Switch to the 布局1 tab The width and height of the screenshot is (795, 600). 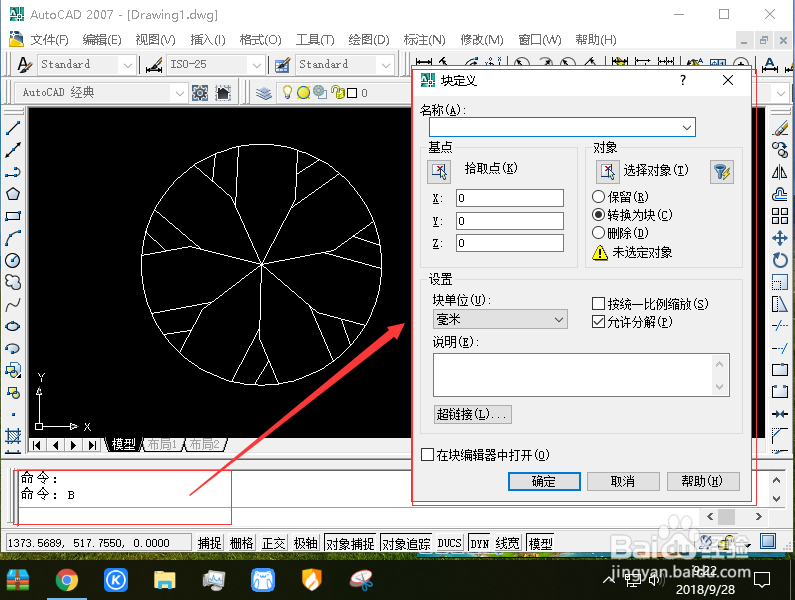coord(162,444)
